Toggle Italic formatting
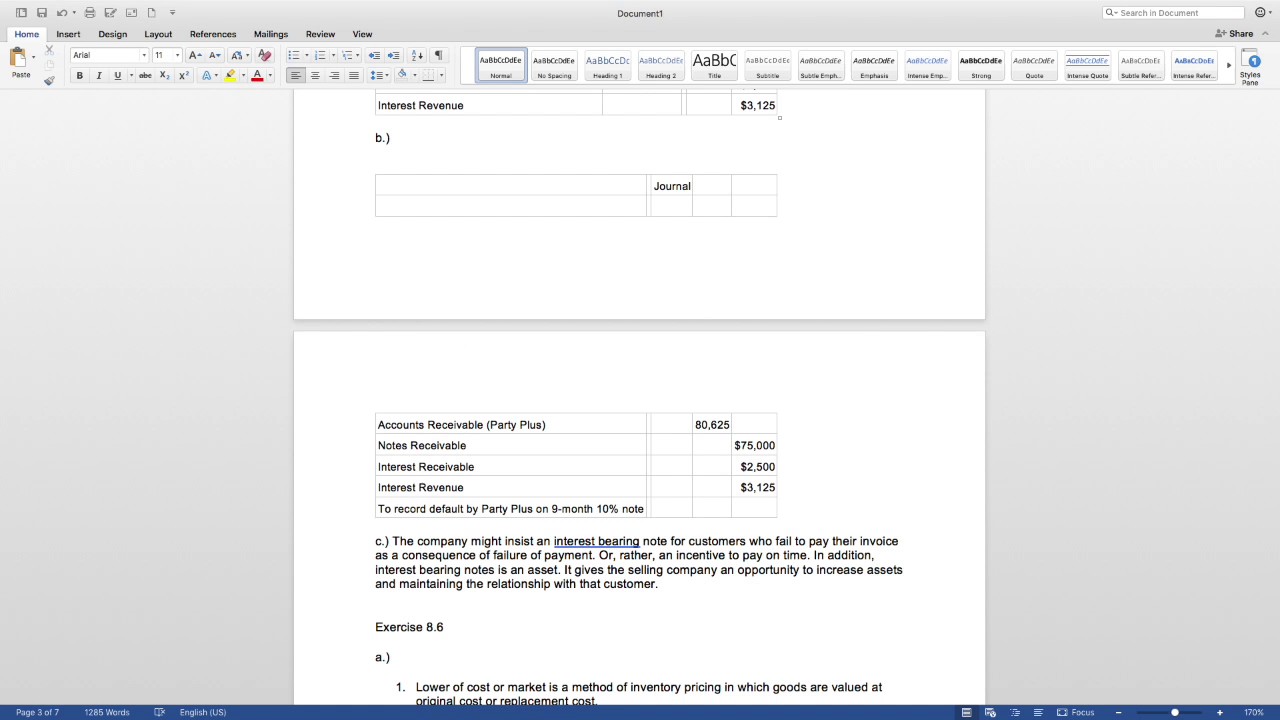The height and width of the screenshot is (720, 1280). (98, 76)
